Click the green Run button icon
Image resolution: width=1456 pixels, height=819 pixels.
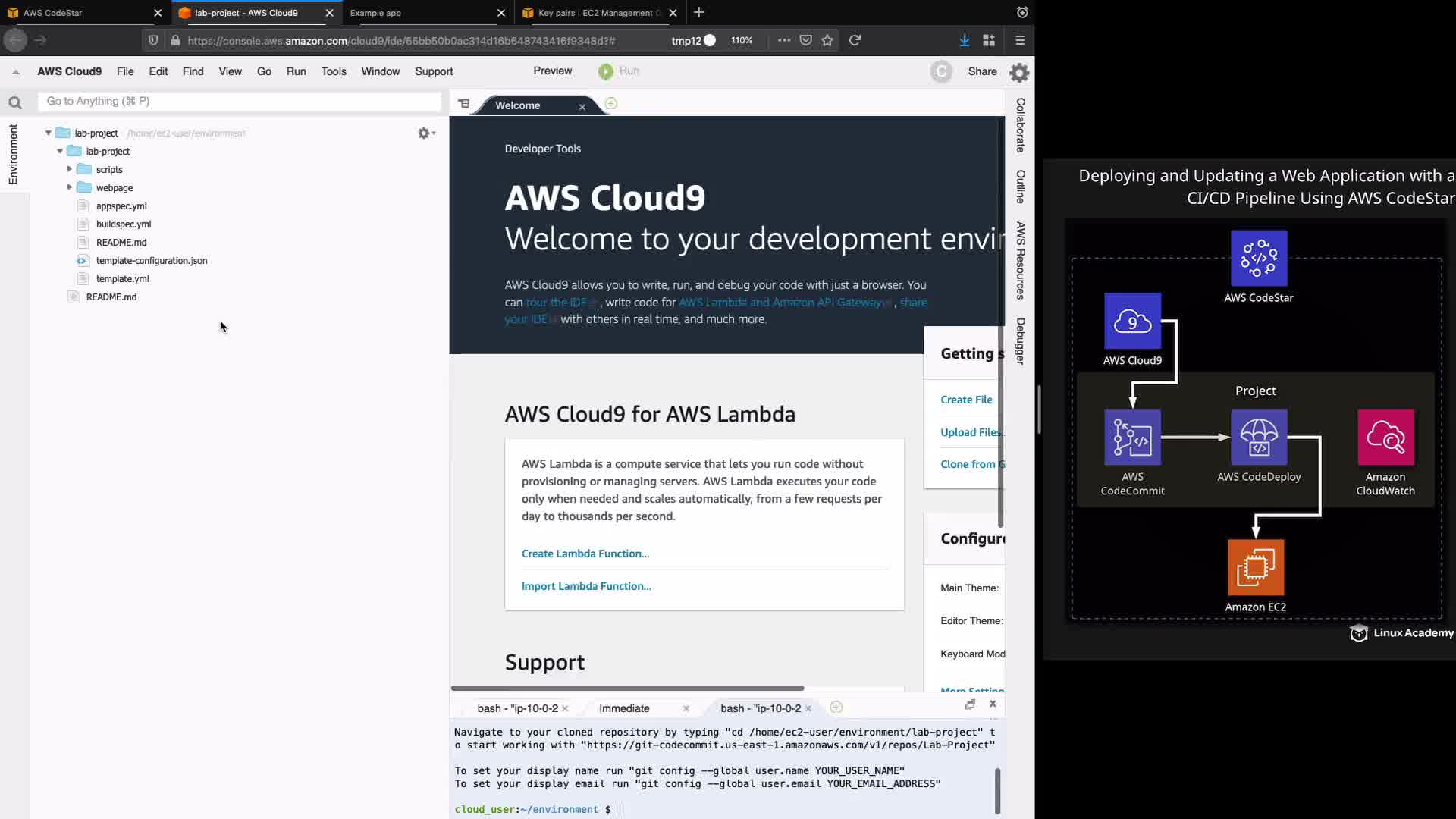click(605, 71)
